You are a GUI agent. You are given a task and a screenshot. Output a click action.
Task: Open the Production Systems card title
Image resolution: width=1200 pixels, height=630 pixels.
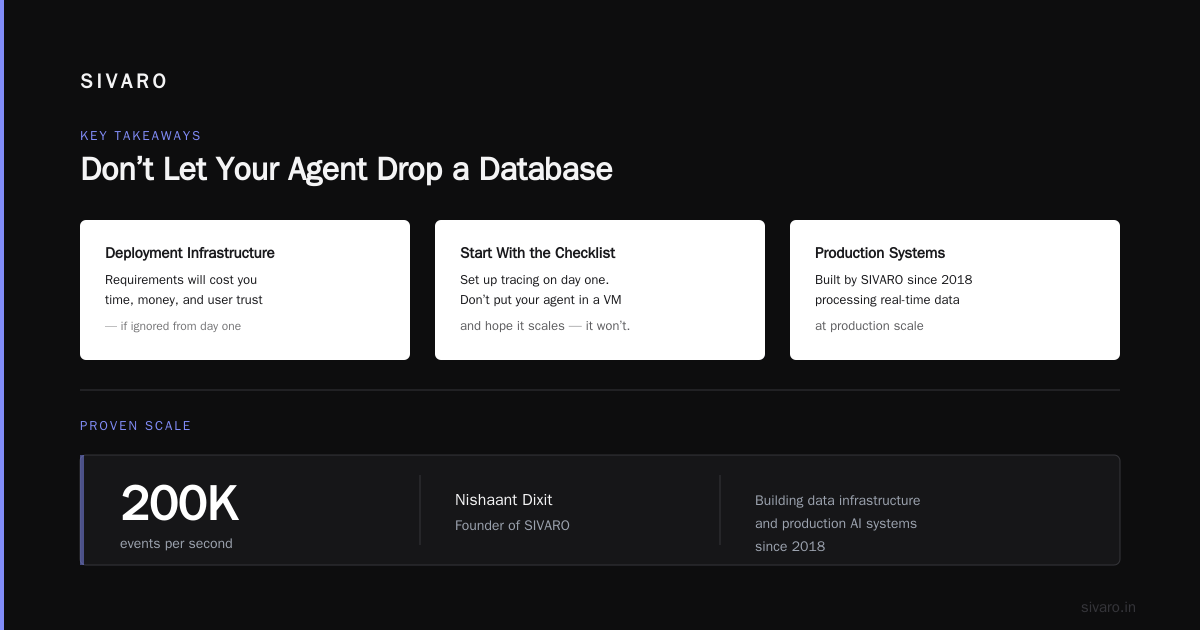880,253
